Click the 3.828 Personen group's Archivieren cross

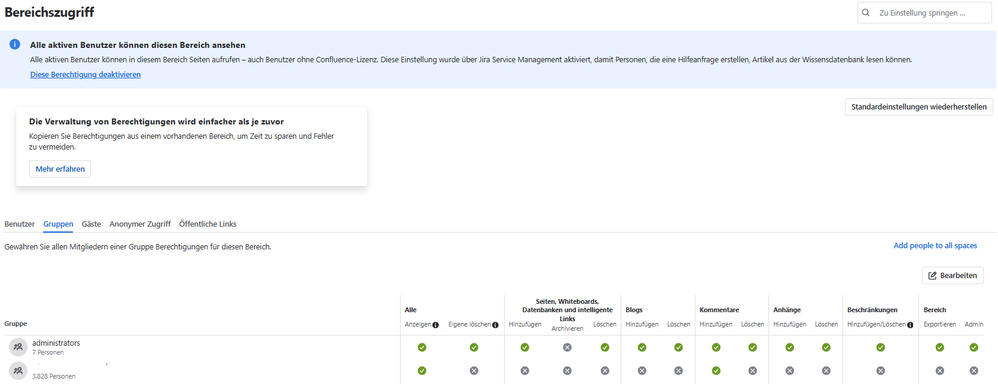(567, 370)
